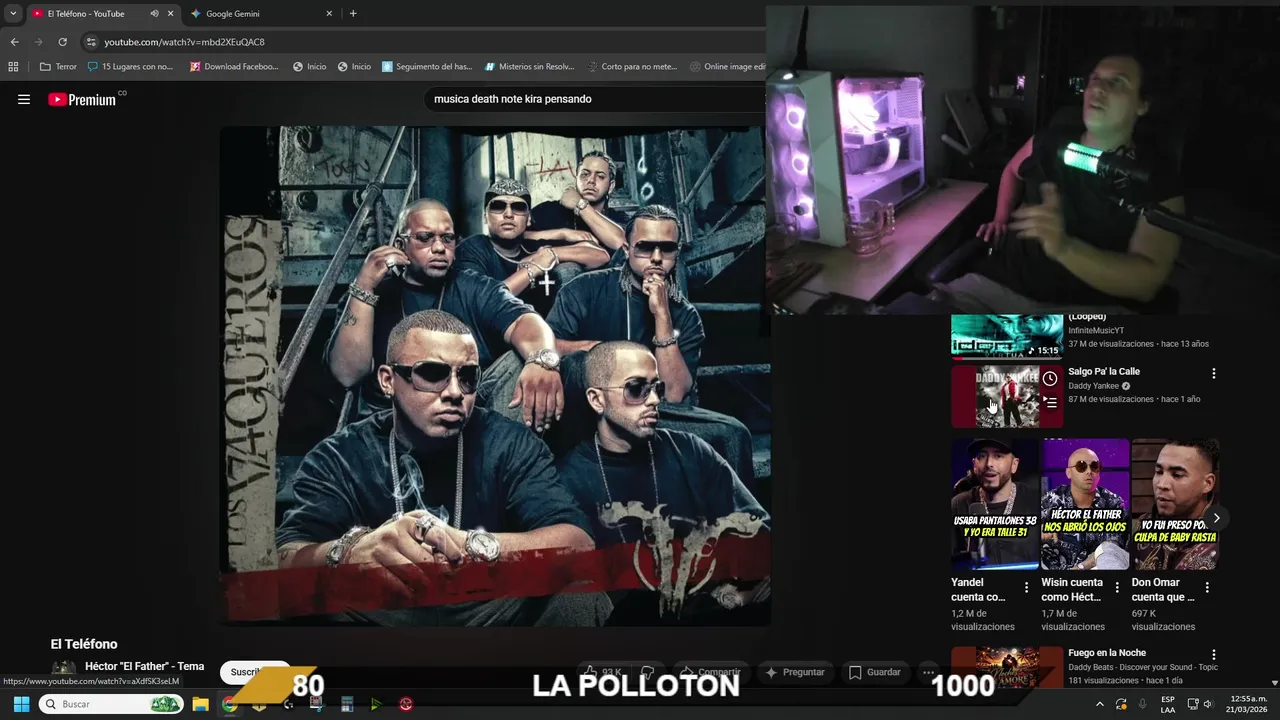Open the volume tray control

coord(1207,704)
